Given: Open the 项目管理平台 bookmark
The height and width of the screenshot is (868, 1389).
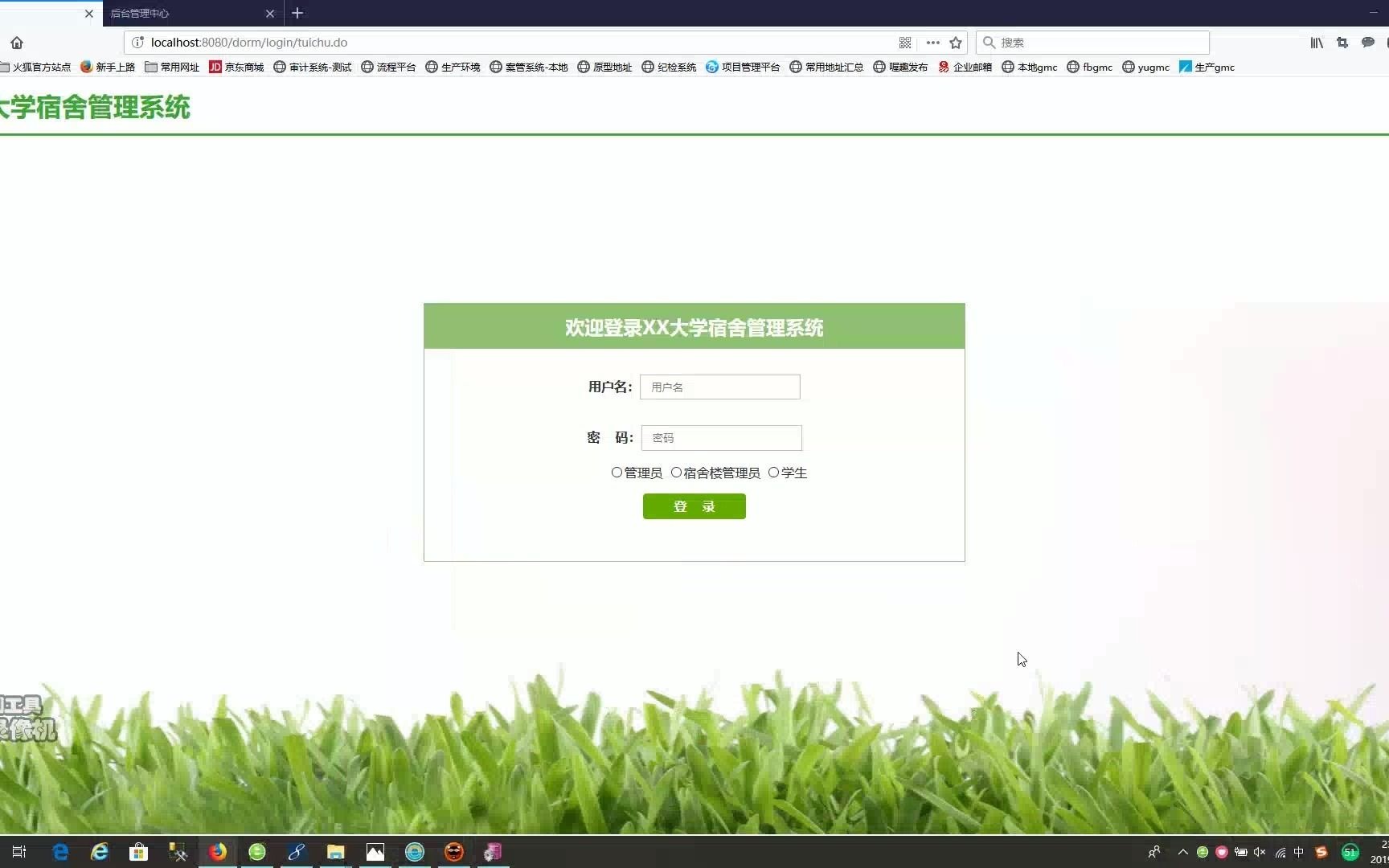Looking at the screenshot, I should coord(743,68).
